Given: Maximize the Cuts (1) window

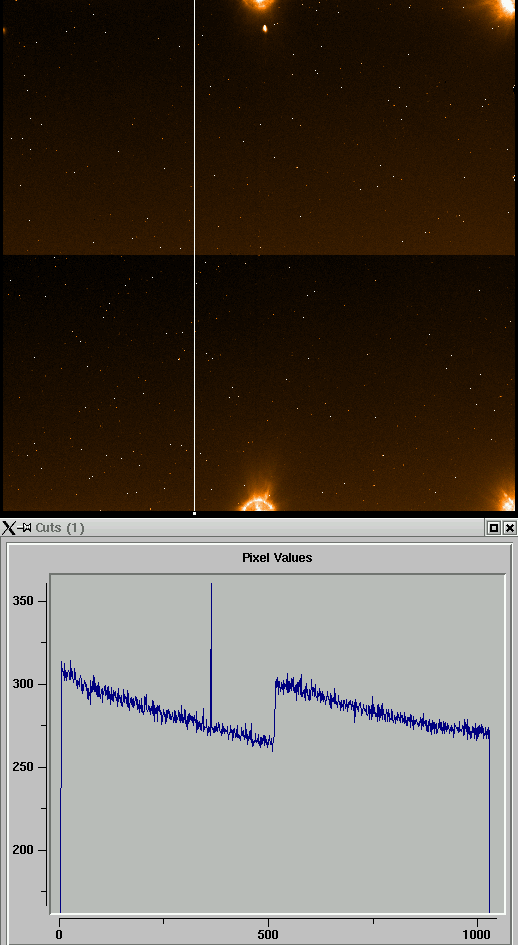Looking at the screenshot, I should coord(494,529).
